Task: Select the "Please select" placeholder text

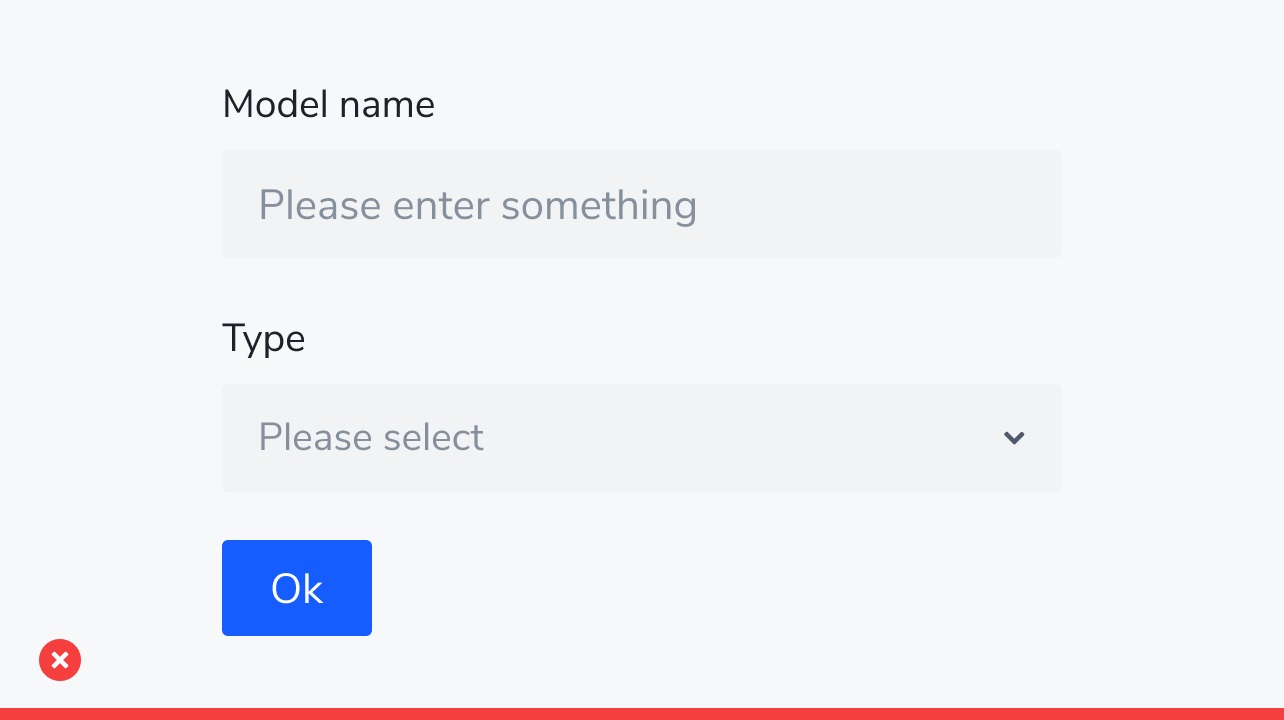Action: [x=371, y=438]
